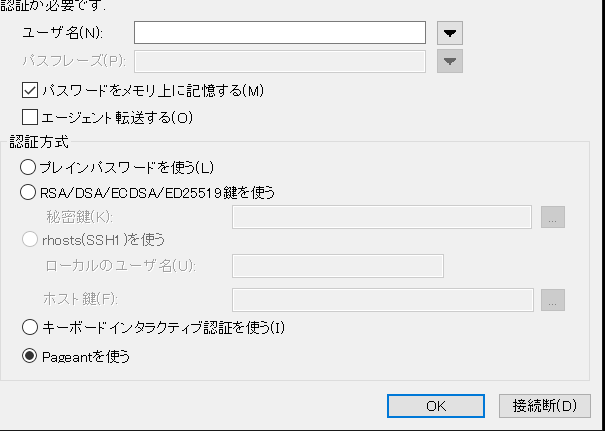Enable エージェント転送する(O) checkbox
Viewport: 605px width, 431px height.
pos(30,117)
